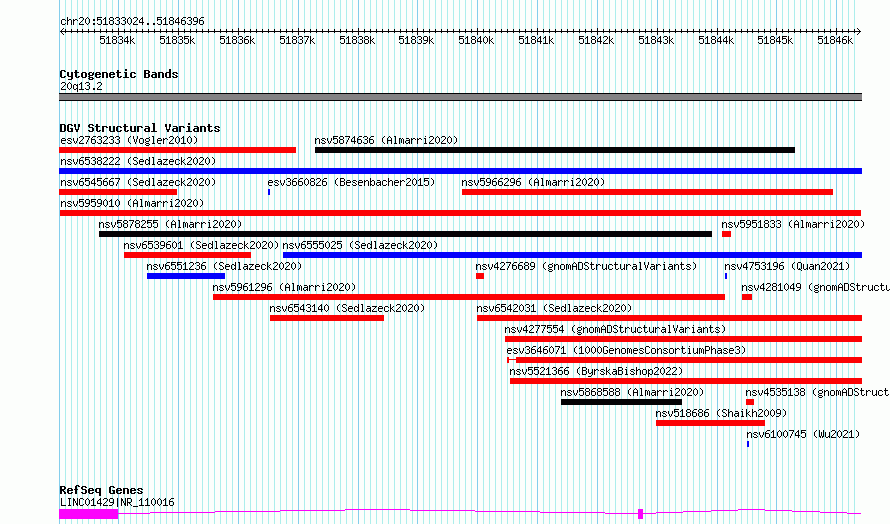
Task: Click the chr20:51833024..51846396 coordinates text
Action: point(132,22)
